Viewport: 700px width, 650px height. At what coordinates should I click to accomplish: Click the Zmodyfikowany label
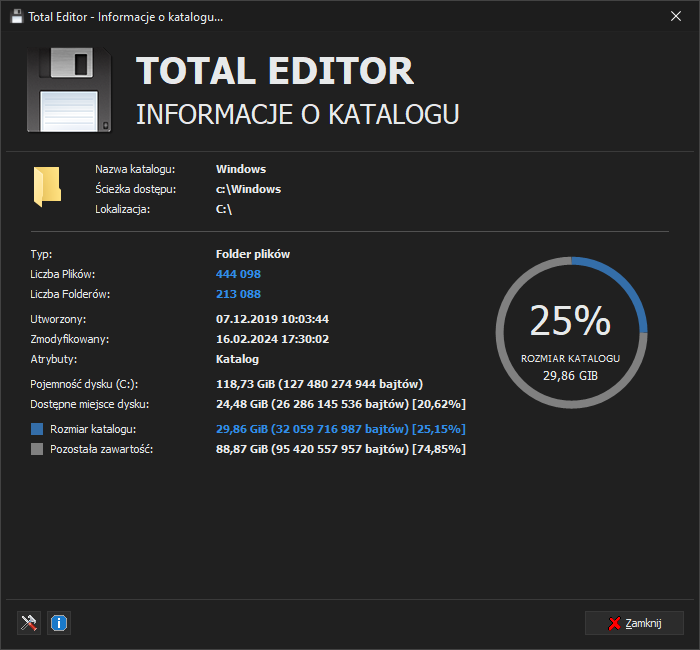point(70,339)
